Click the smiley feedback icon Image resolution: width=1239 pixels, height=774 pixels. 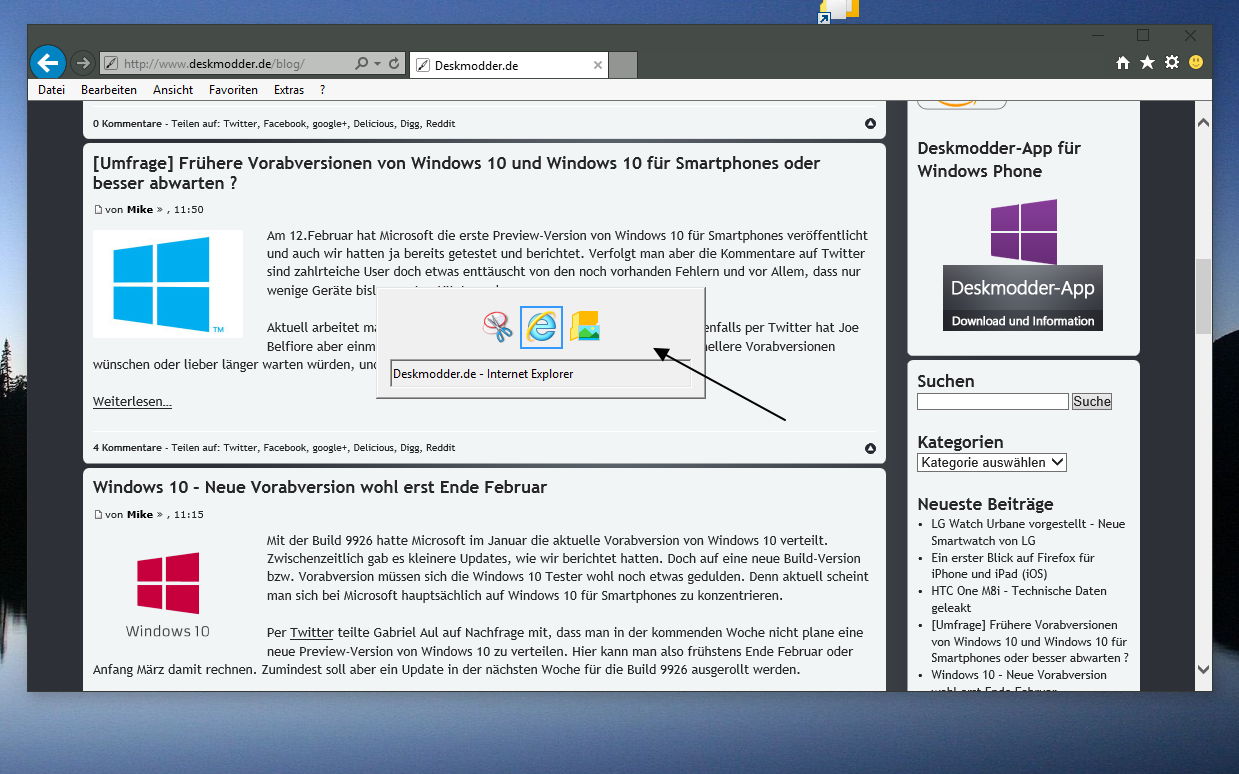coord(1196,62)
